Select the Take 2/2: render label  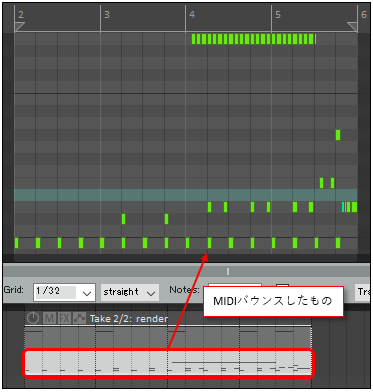coord(129,319)
